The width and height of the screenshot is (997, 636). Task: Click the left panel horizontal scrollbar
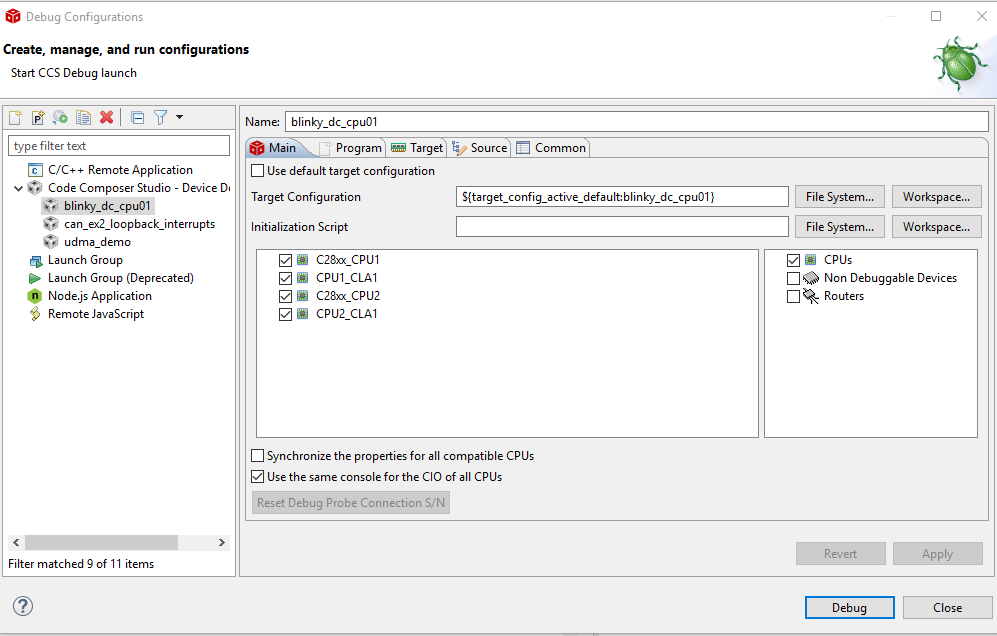pyautogui.click(x=100, y=542)
